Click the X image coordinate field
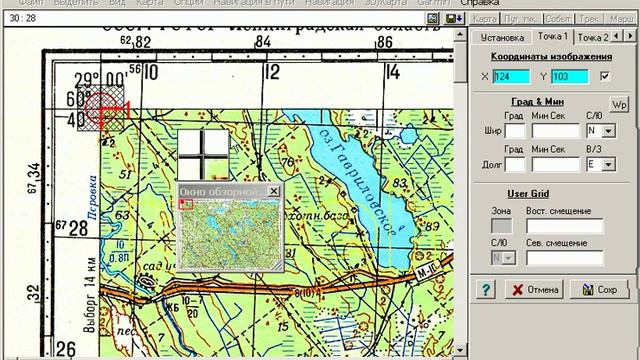The height and width of the screenshot is (360, 640). (511, 76)
